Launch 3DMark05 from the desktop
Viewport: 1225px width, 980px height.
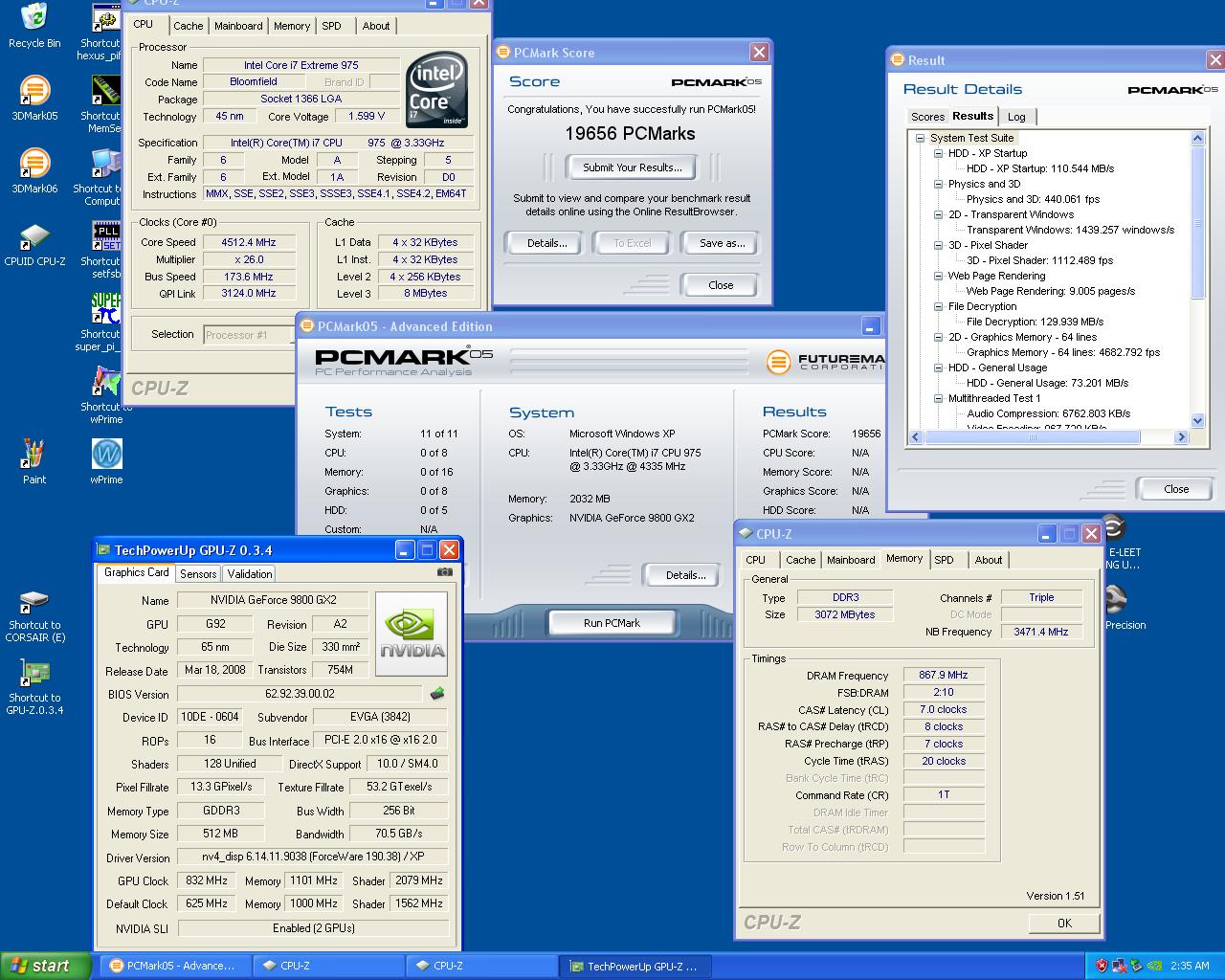click(x=34, y=97)
